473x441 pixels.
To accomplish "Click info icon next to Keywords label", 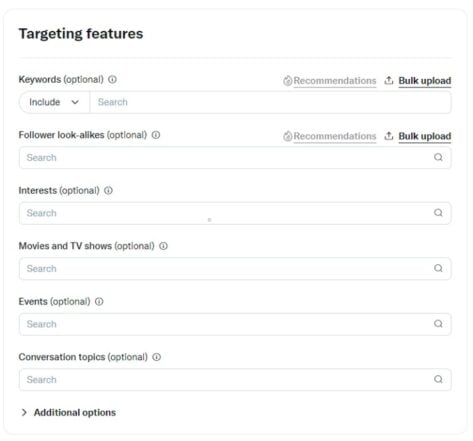I will (x=112, y=80).
